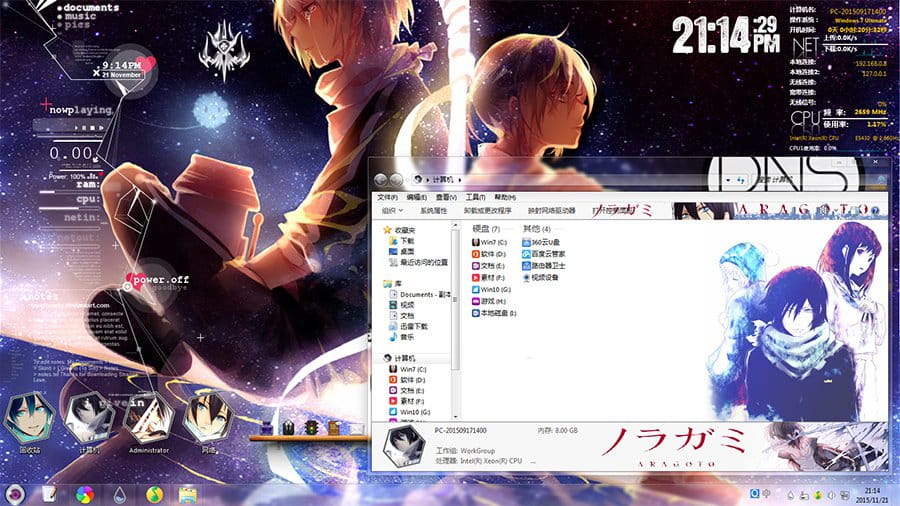900x506 pixels.
Task: Click the Explorer forward arrow button
Action: coord(396,180)
